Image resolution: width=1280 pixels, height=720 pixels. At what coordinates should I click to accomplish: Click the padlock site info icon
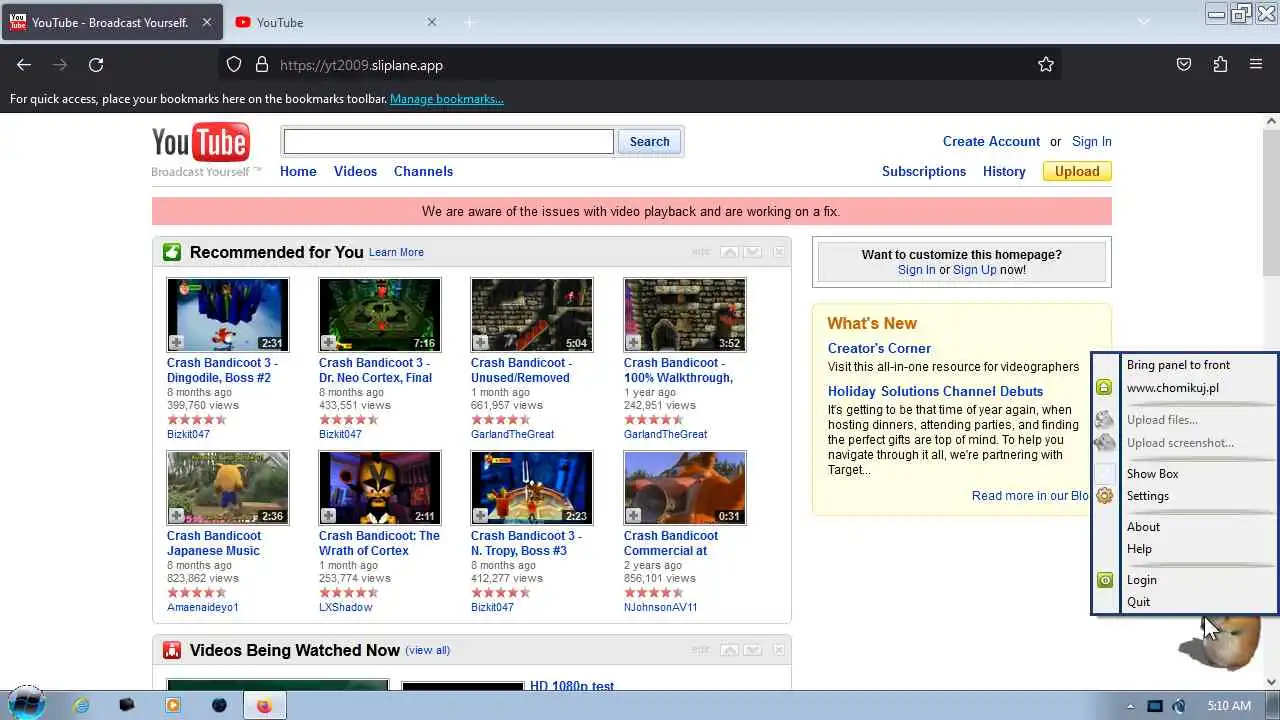pos(262,64)
